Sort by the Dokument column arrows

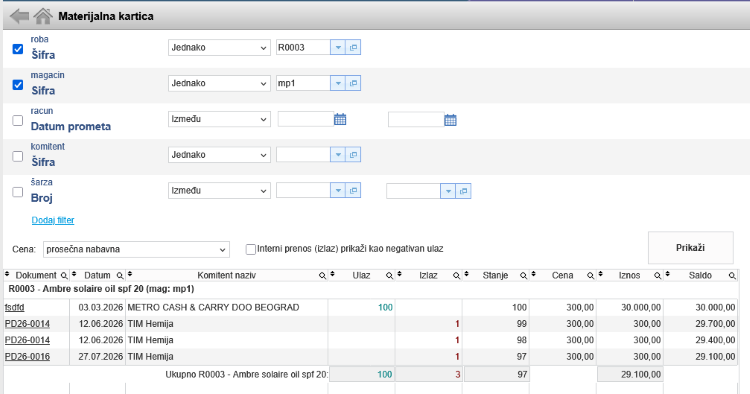[7, 274]
